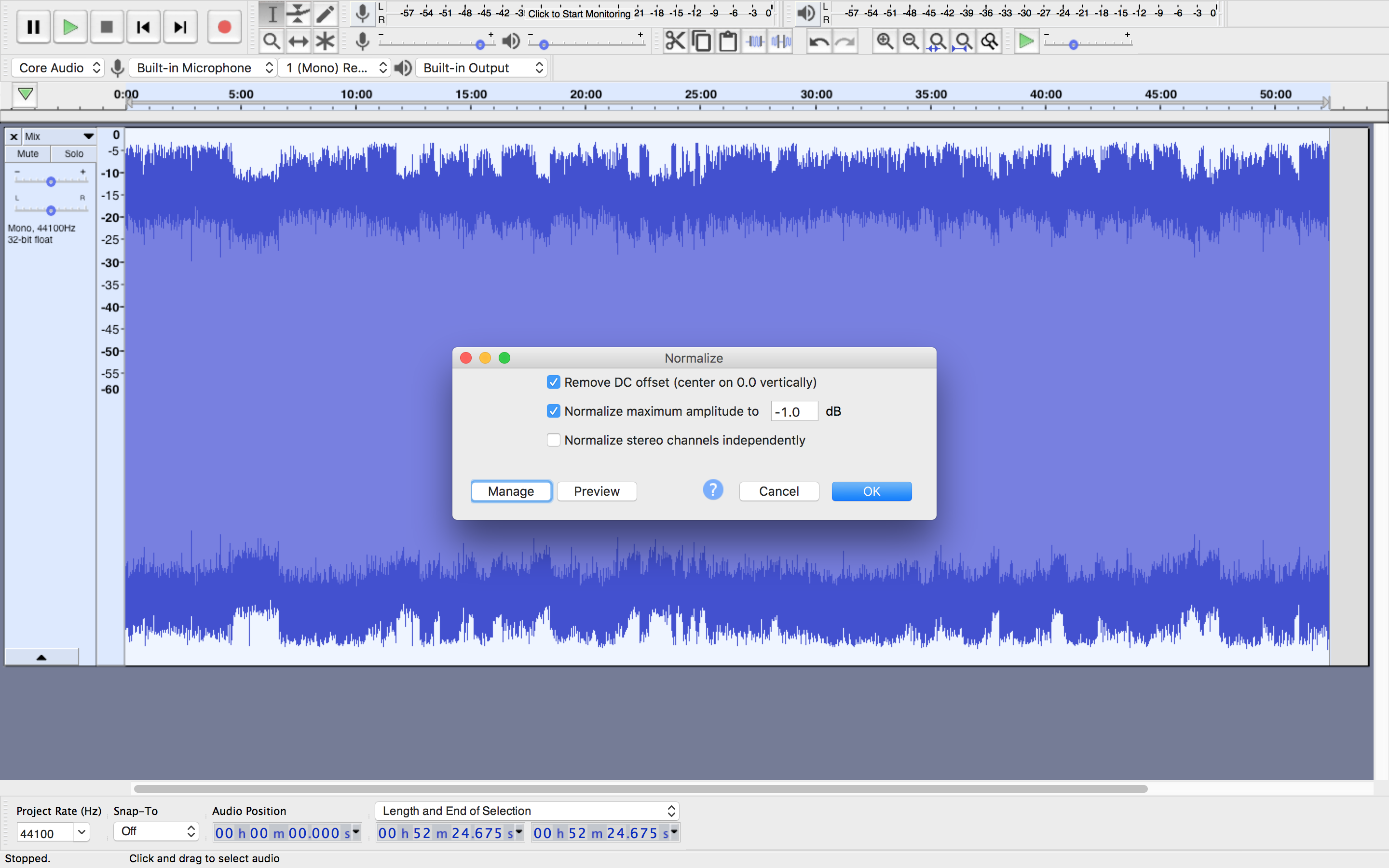Click the Manage button
1389x868 pixels.
(511, 491)
